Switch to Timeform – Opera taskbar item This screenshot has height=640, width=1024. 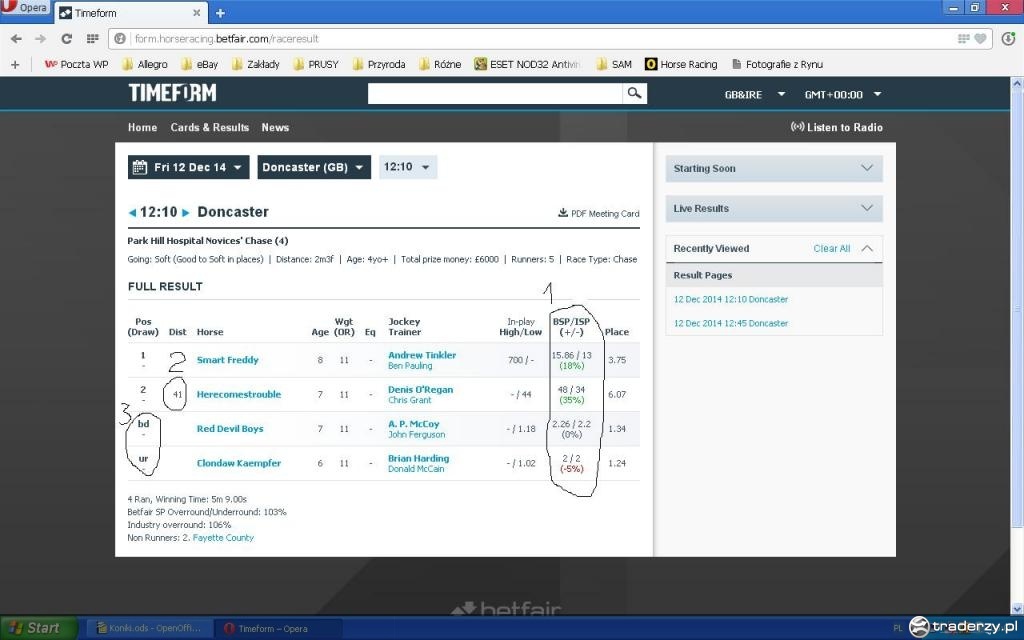point(278,629)
